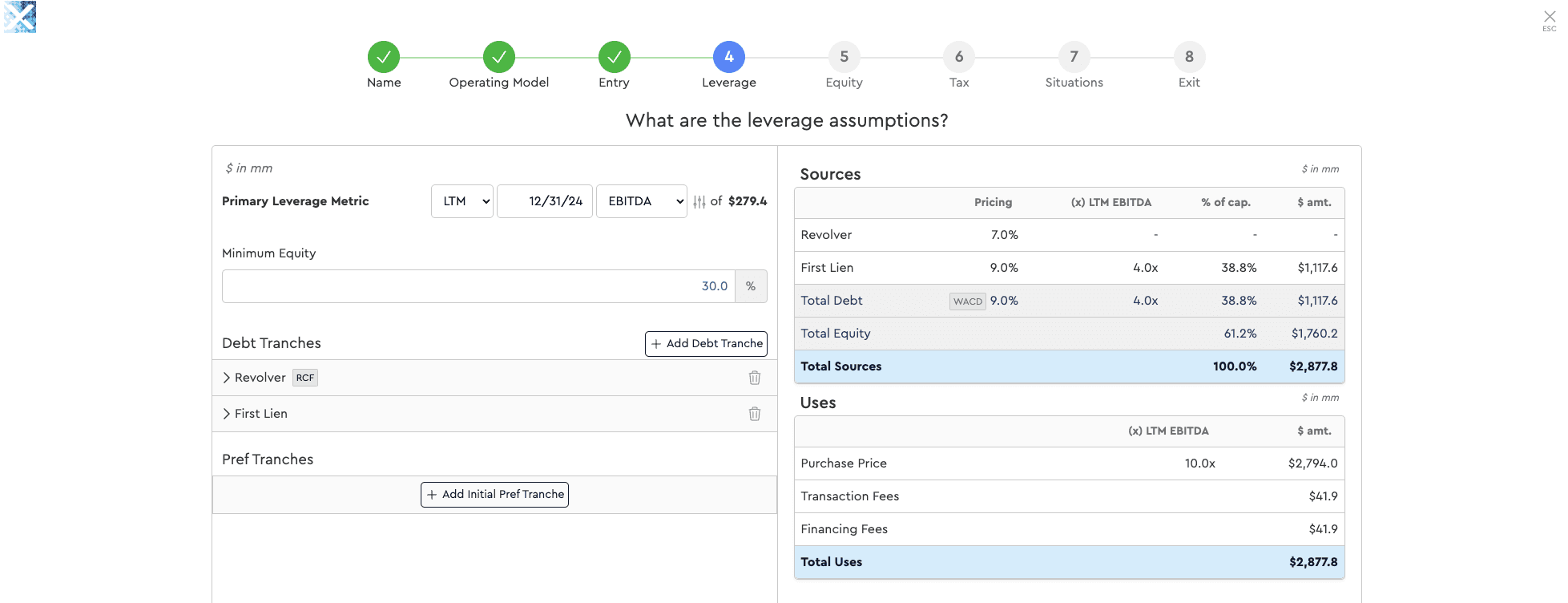Go to completed Operating Model step

[498, 57]
